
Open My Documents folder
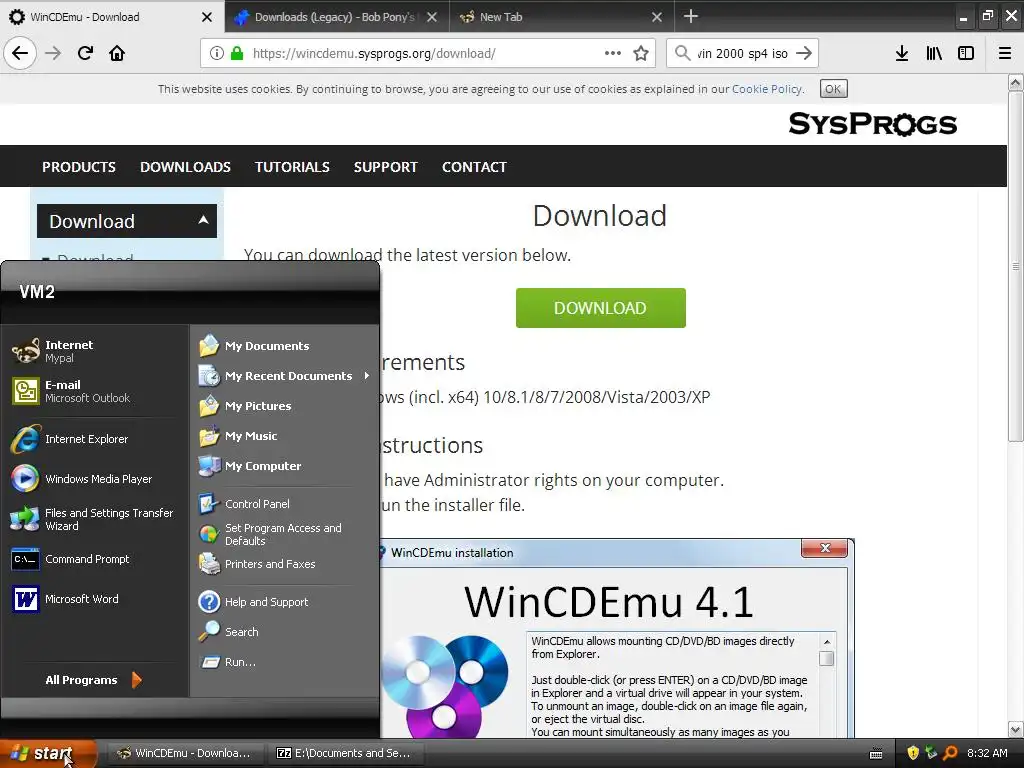(284, 345)
